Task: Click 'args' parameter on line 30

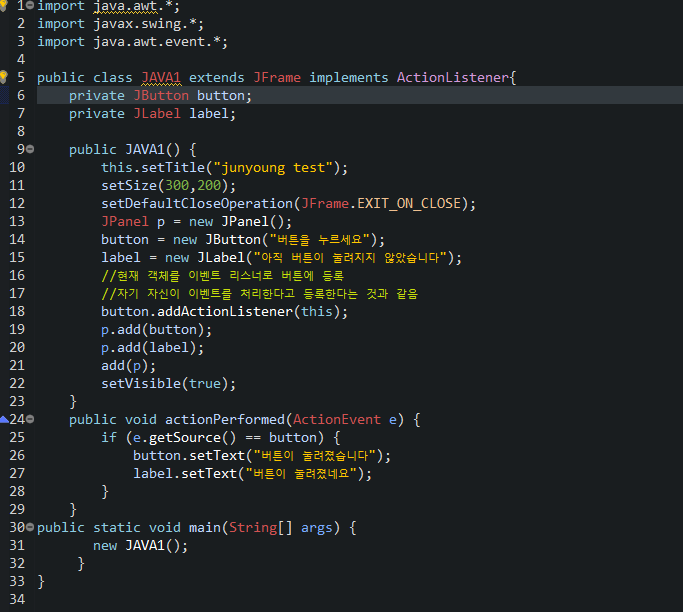Action: [x=317, y=527]
